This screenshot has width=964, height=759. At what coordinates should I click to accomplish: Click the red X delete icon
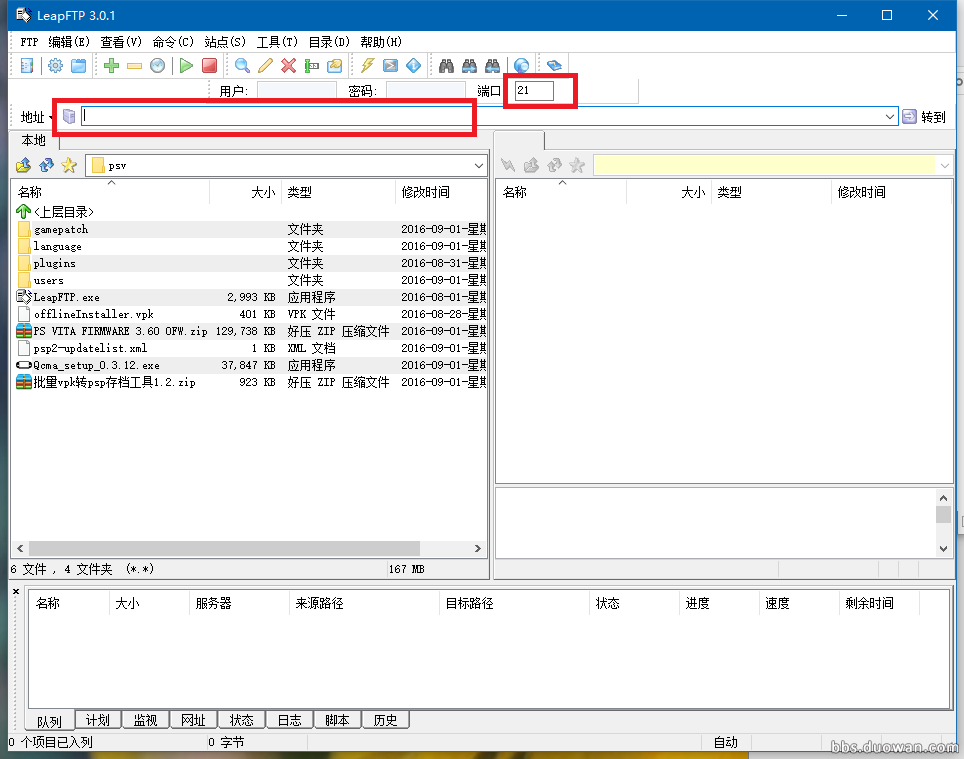288,66
